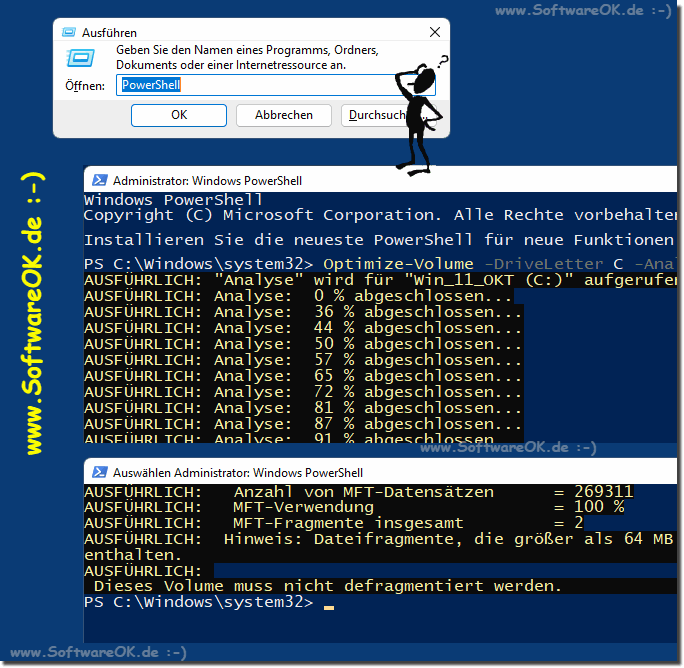Image resolution: width=684 pixels, height=668 pixels.
Task: Click the Optimize-Volume command text
Action: (398, 264)
